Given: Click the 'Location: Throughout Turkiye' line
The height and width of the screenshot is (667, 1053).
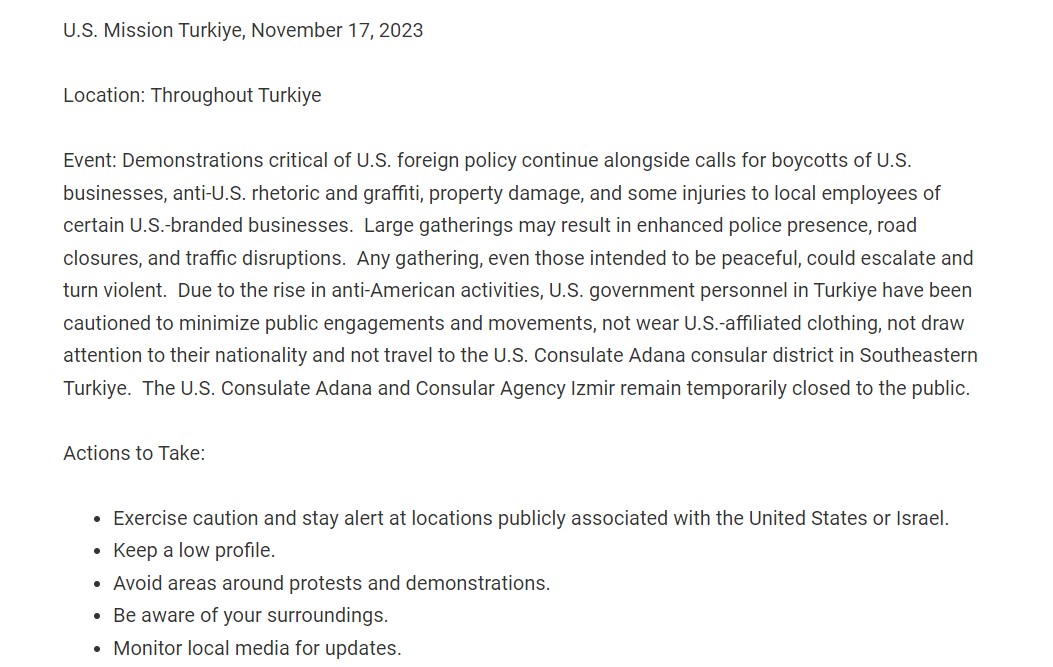Looking at the screenshot, I should click(192, 95).
